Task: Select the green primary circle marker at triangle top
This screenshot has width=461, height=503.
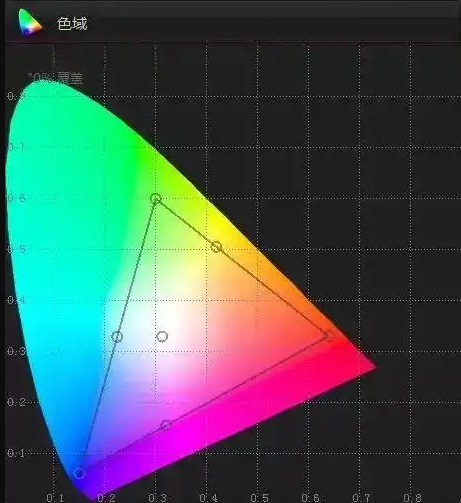Action: click(156, 199)
